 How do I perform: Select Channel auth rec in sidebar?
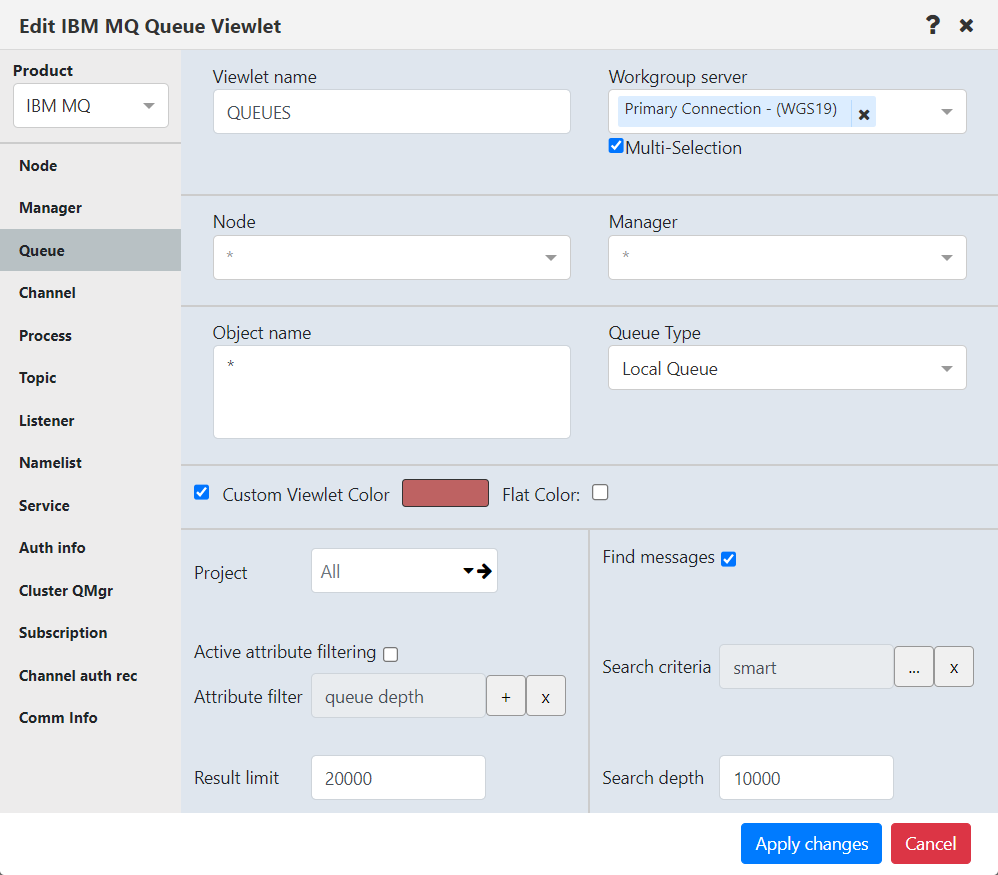[90, 675]
